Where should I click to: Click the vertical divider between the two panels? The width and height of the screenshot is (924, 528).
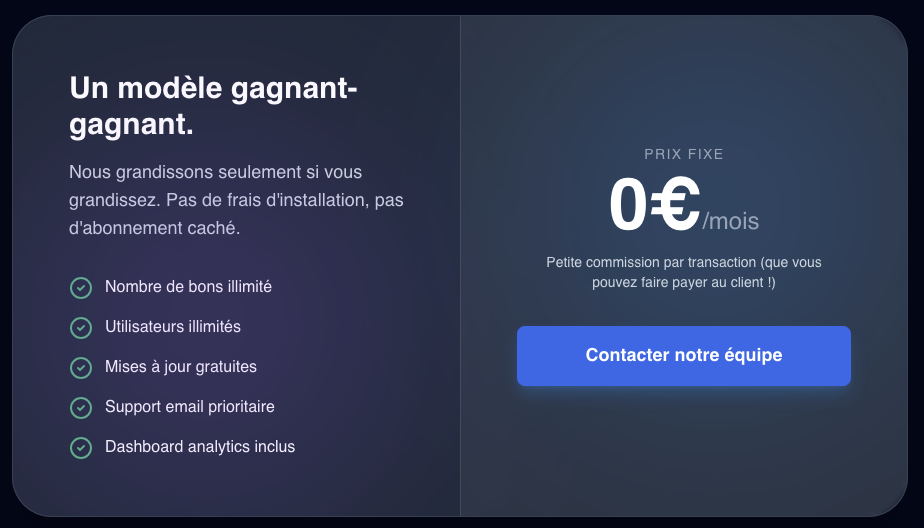click(460, 266)
